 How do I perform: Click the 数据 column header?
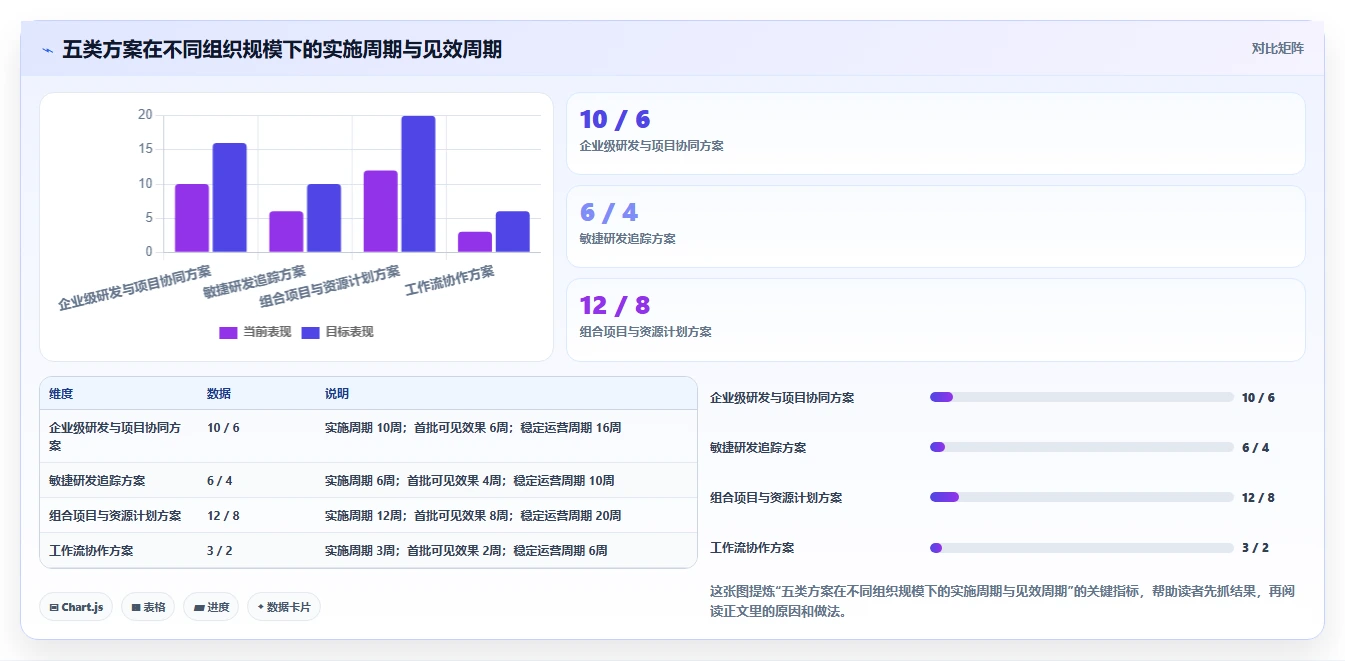tap(219, 394)
